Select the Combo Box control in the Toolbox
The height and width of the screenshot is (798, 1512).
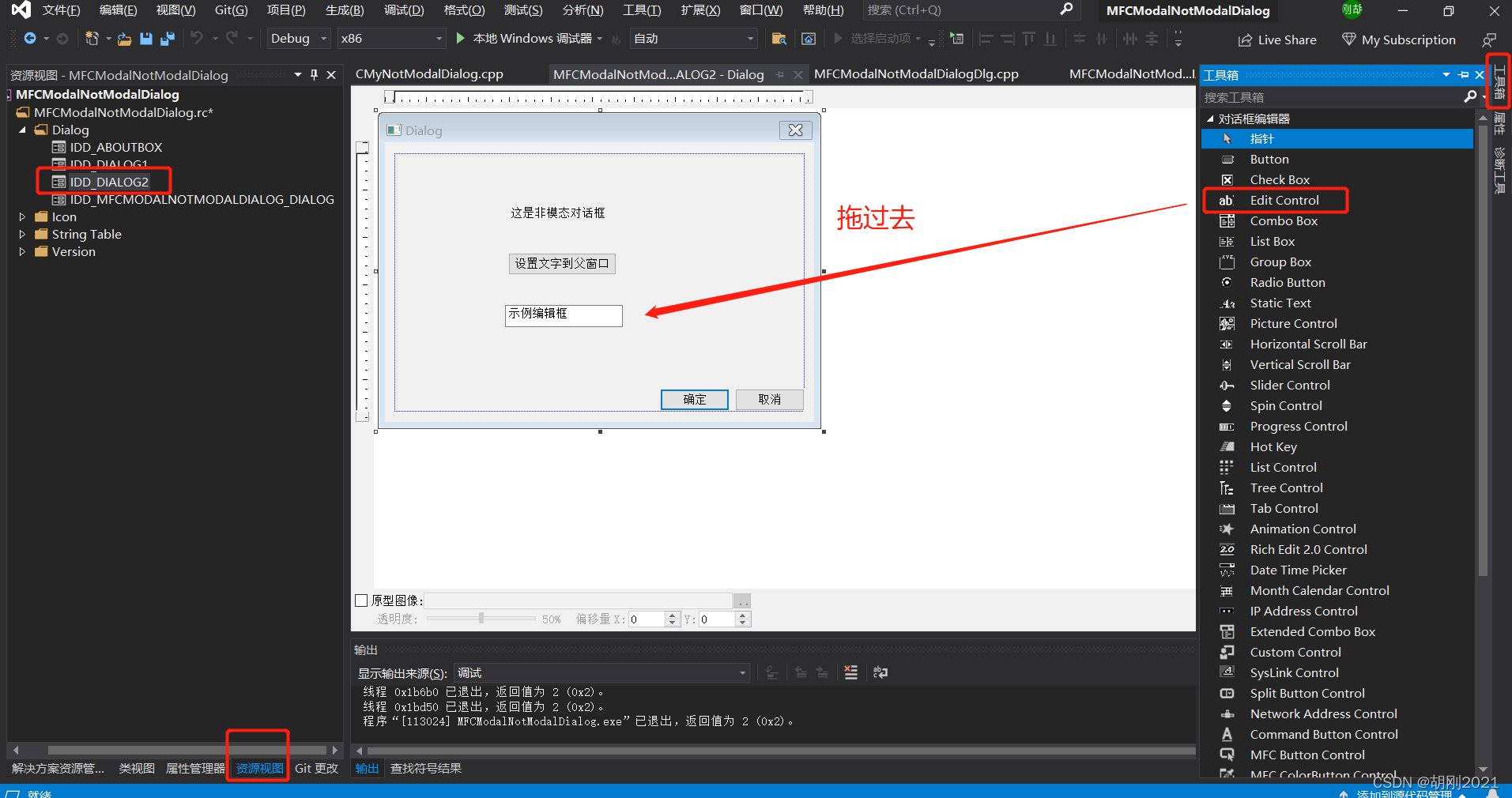[1282, 220]
